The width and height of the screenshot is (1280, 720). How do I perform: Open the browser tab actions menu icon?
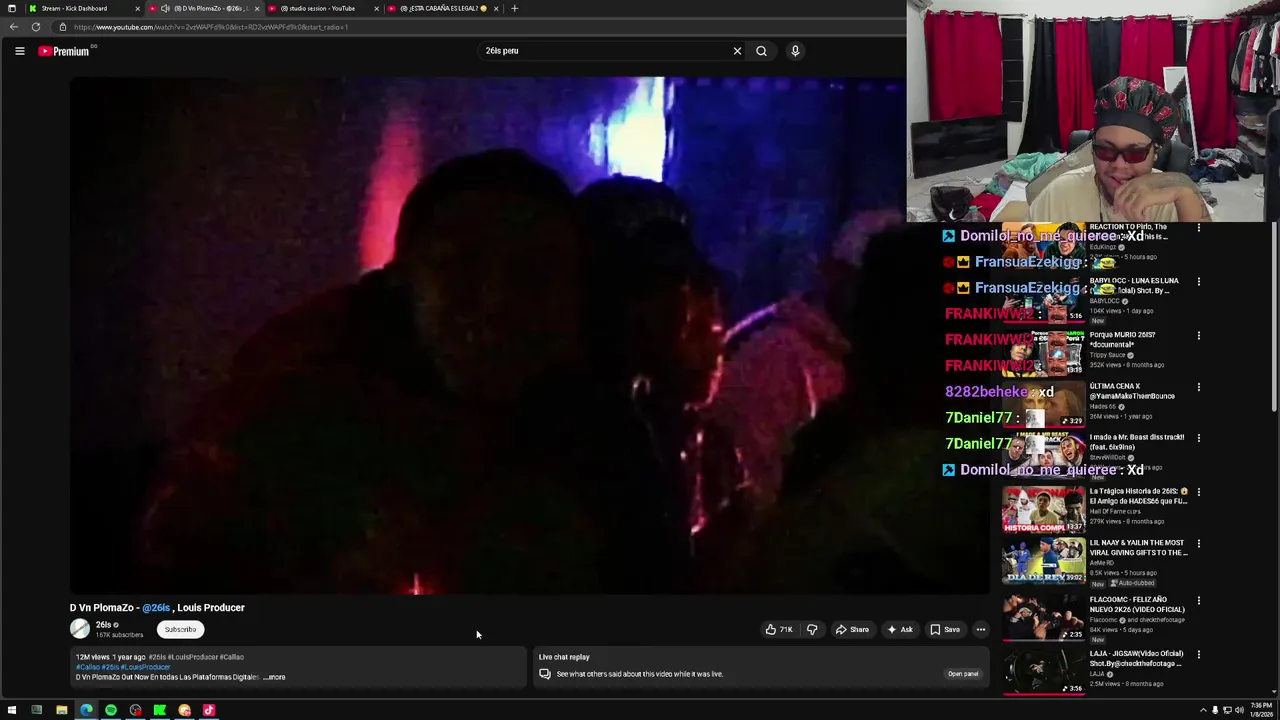click(12, 8)
